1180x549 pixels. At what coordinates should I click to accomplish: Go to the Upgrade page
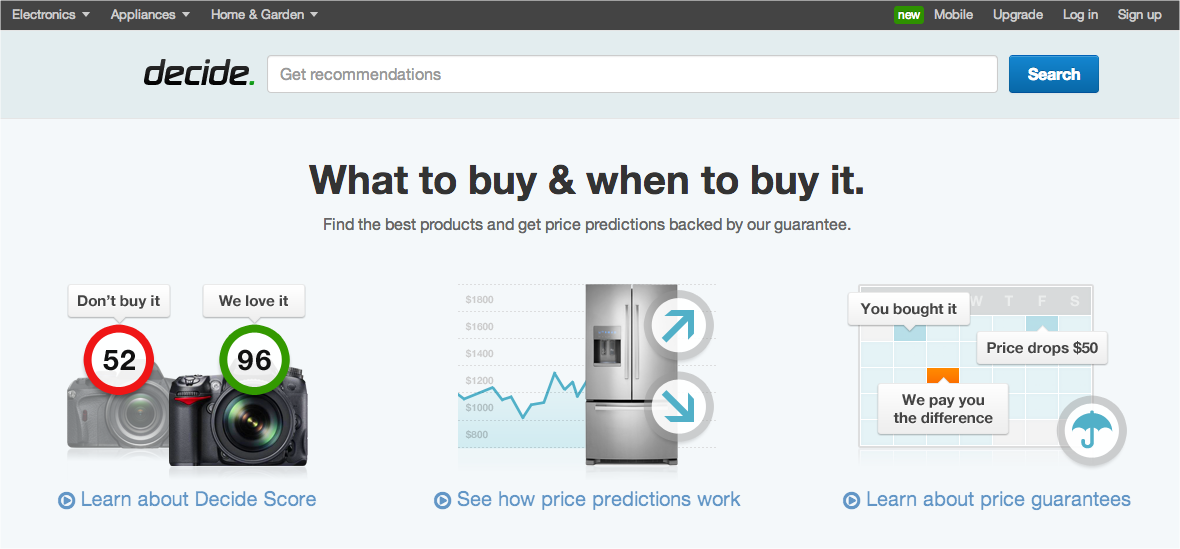(1017, 15)
